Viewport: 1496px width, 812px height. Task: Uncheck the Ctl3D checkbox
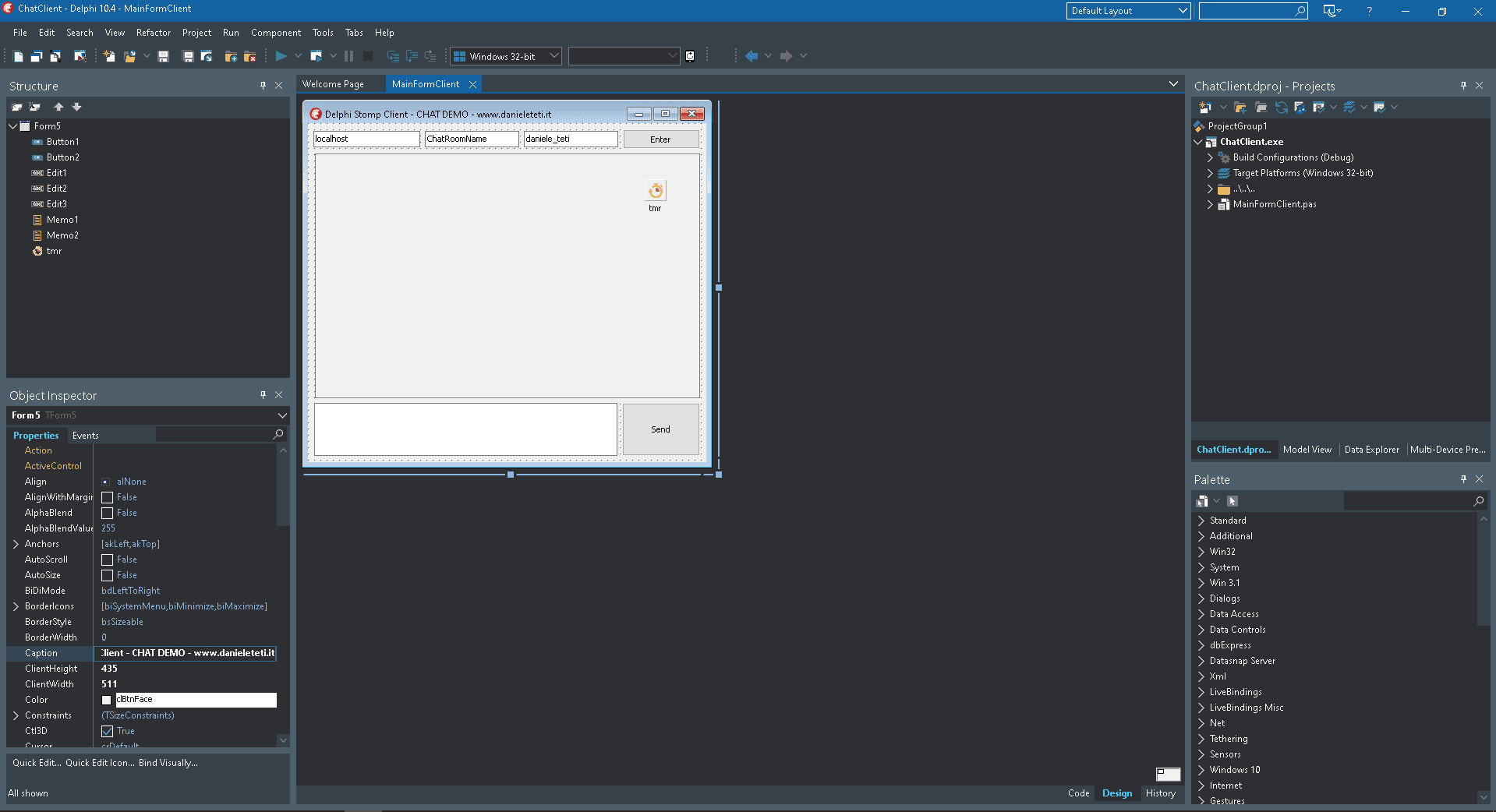[108, 731]
